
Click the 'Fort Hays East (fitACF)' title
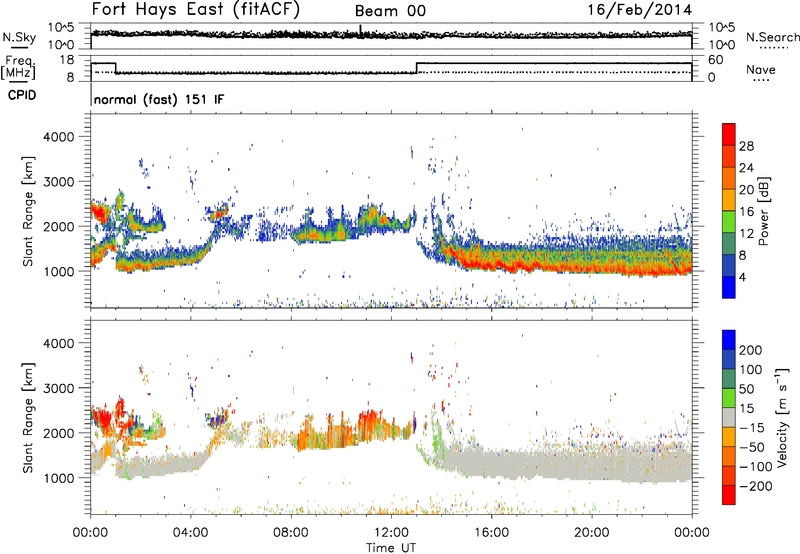195,9
